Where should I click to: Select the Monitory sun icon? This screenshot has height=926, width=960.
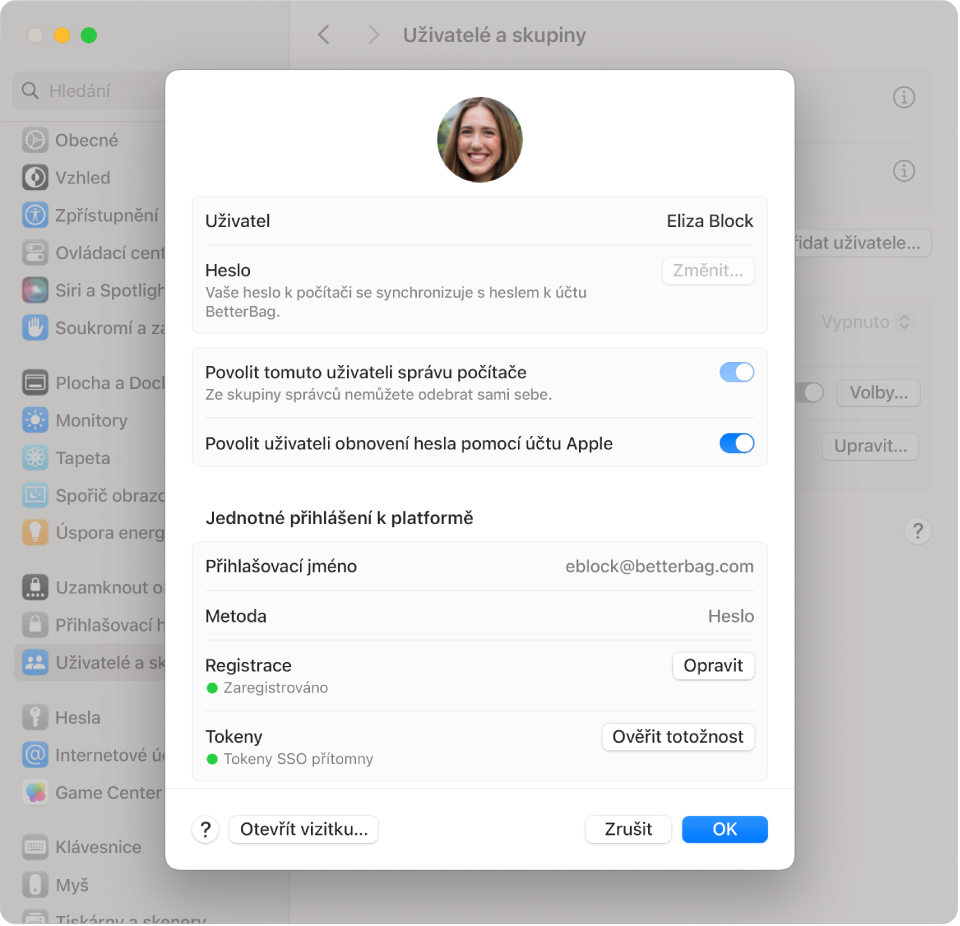(x=35, y=420)
